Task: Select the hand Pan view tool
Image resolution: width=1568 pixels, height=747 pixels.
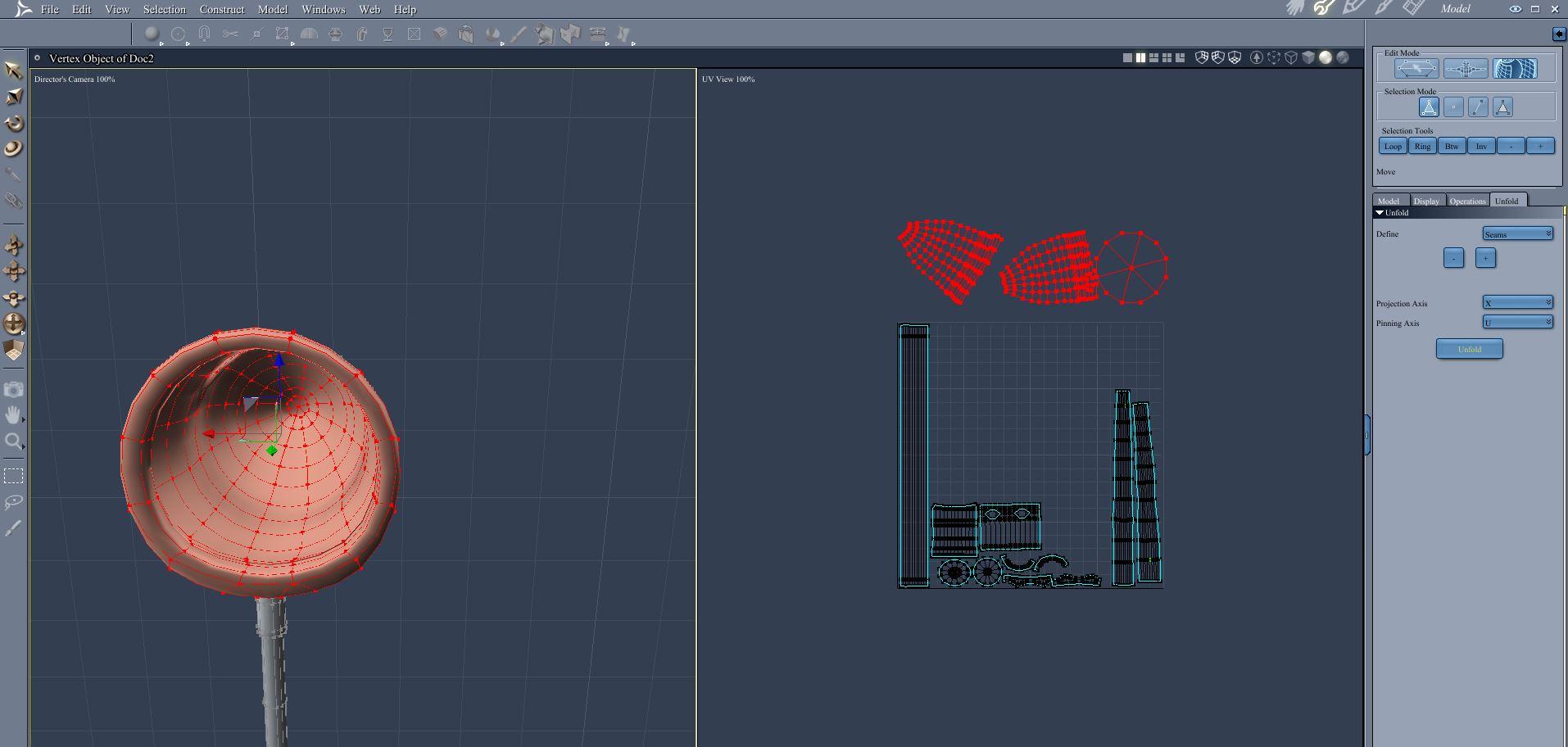Action: tap(14, 415)
